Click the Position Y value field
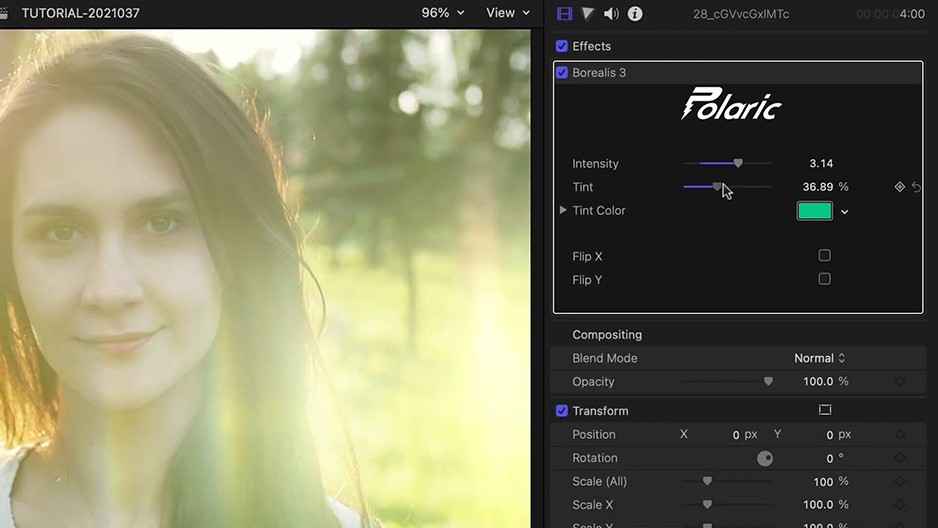The height and width of the screenshot is (528, 938). tap(829, 435)
